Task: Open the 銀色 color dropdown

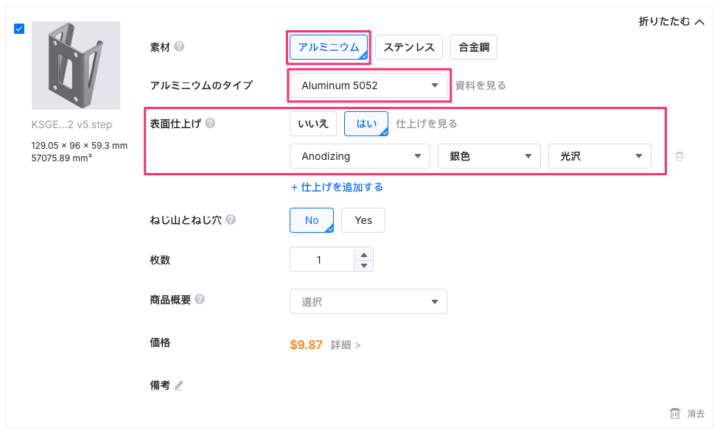Action: [488, 157]
